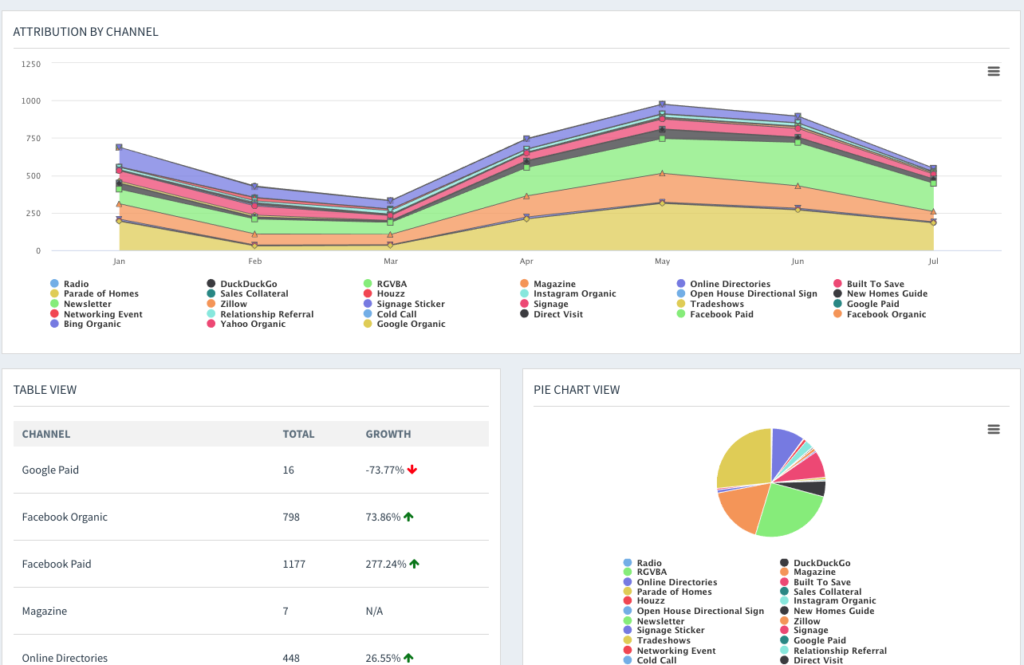Open the attribution chart hamburger menu
The width and height of the screenshot is (1024, 665).
click(x=993, y=71)
